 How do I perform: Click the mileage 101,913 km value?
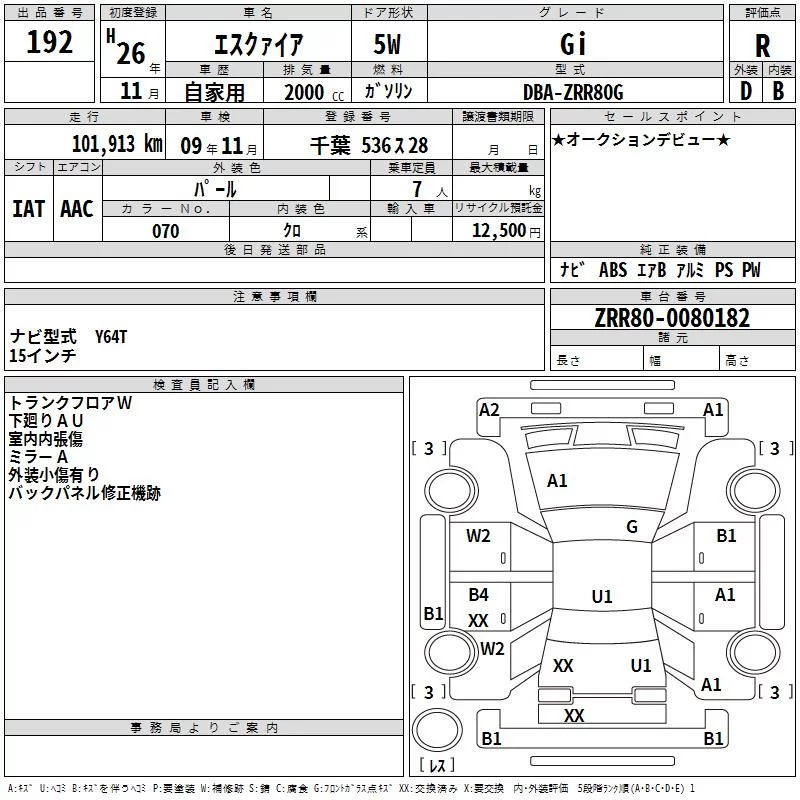115,143
